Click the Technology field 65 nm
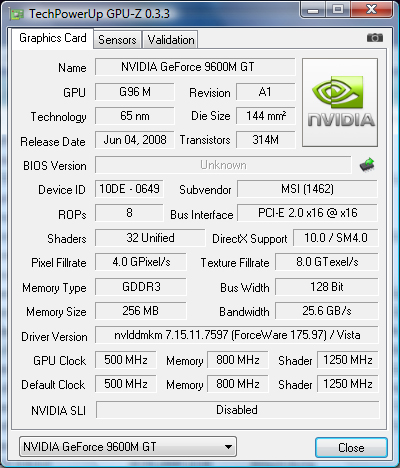The width and height of the screenshot is (400, 468). (135, 116)
